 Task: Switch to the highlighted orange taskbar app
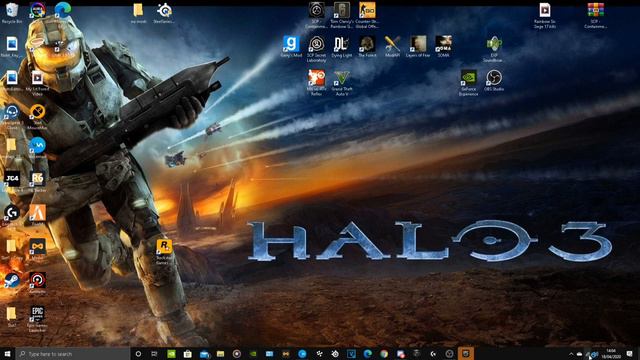(x=466, y=353)
